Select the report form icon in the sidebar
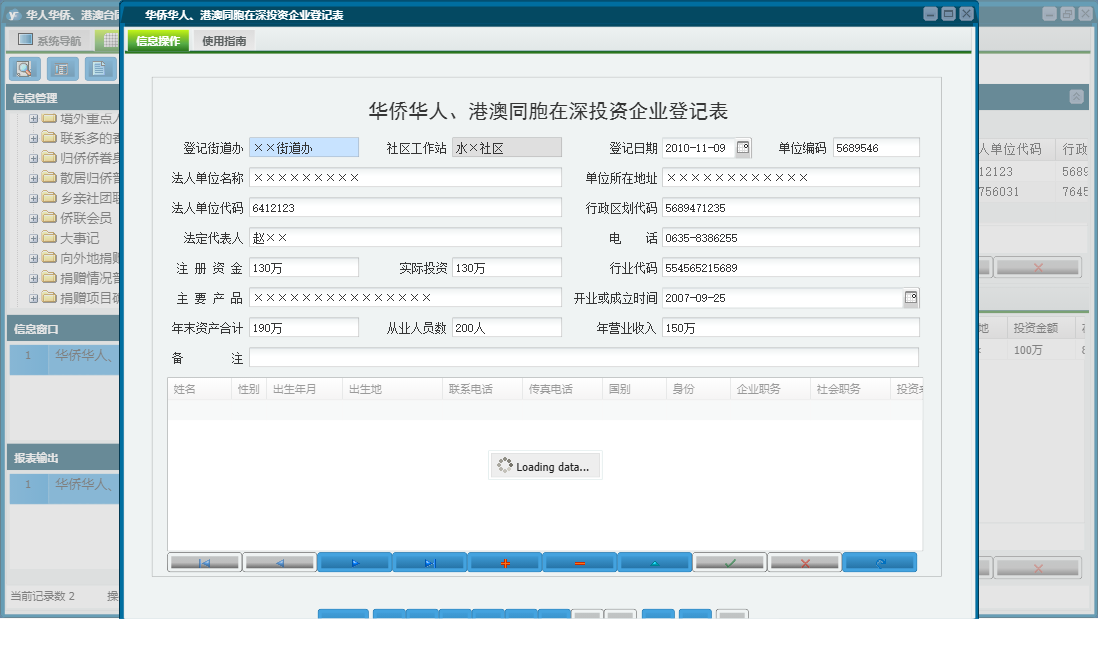This screenshot has width=1098, height=655. (62, 69)
